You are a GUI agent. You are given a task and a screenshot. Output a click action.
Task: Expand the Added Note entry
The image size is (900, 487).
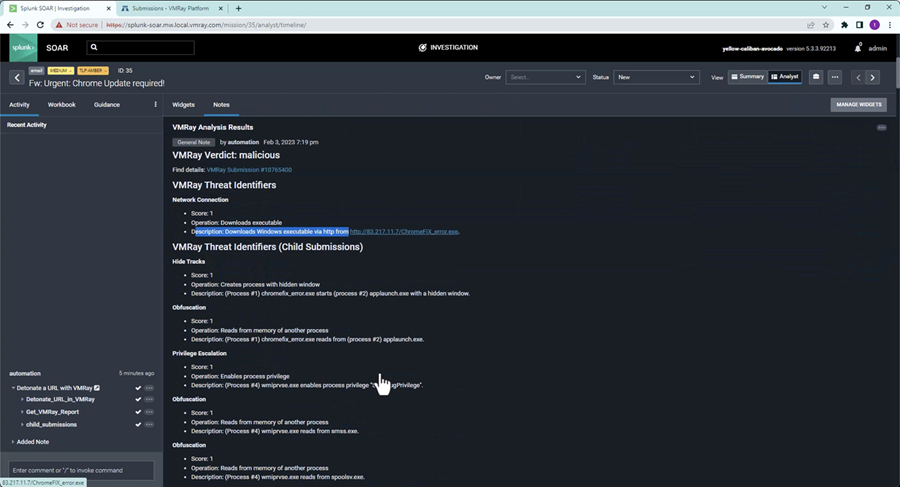(13, 442)
